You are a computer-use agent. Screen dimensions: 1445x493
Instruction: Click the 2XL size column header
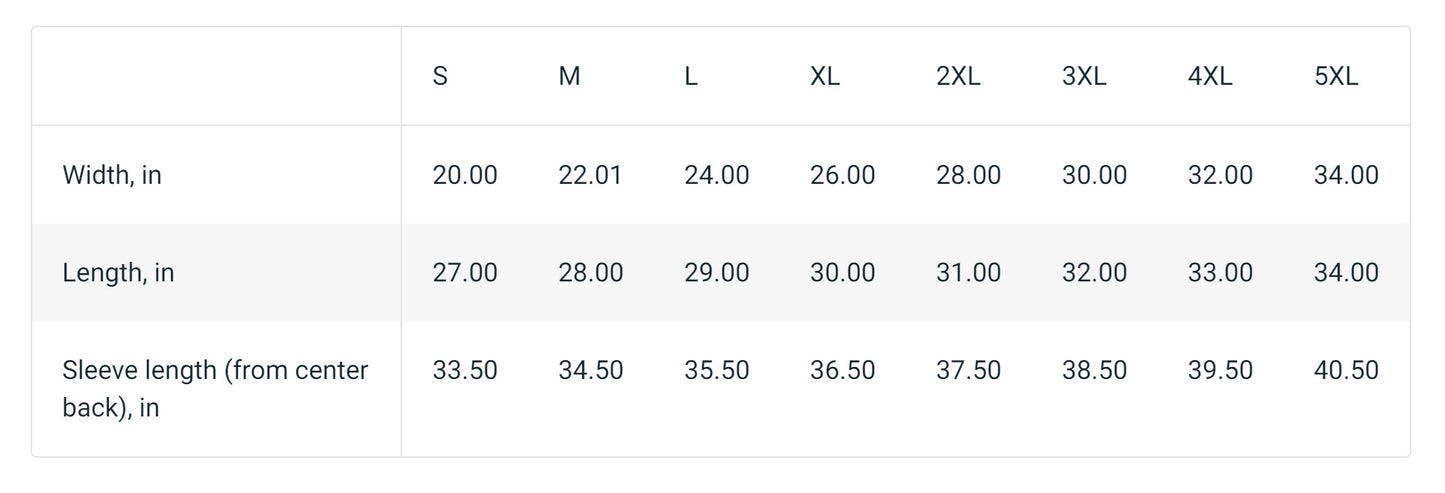pyautogui.click(x=958, y=77)
